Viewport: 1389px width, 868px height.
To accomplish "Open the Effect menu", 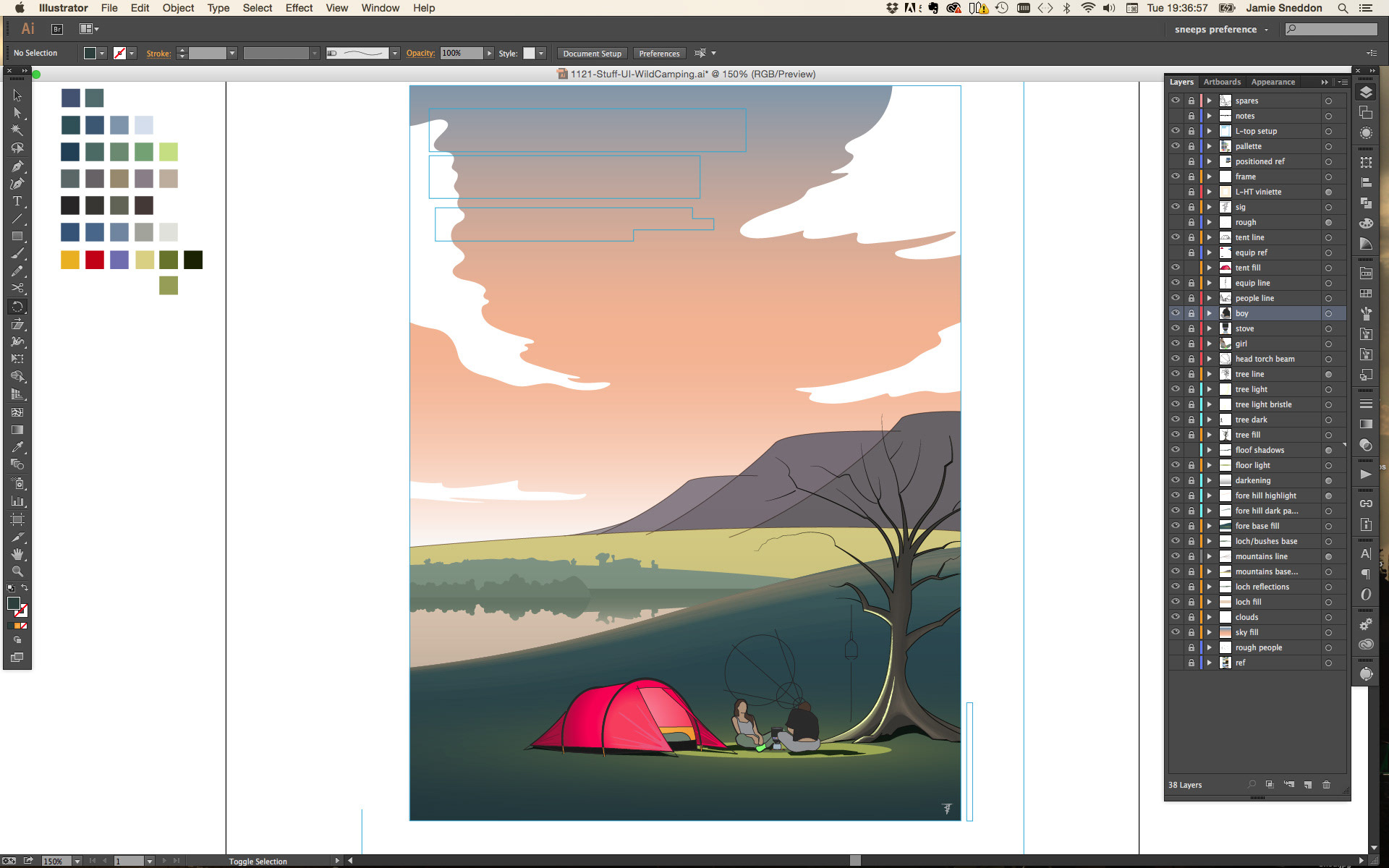I will pos(298,8).
